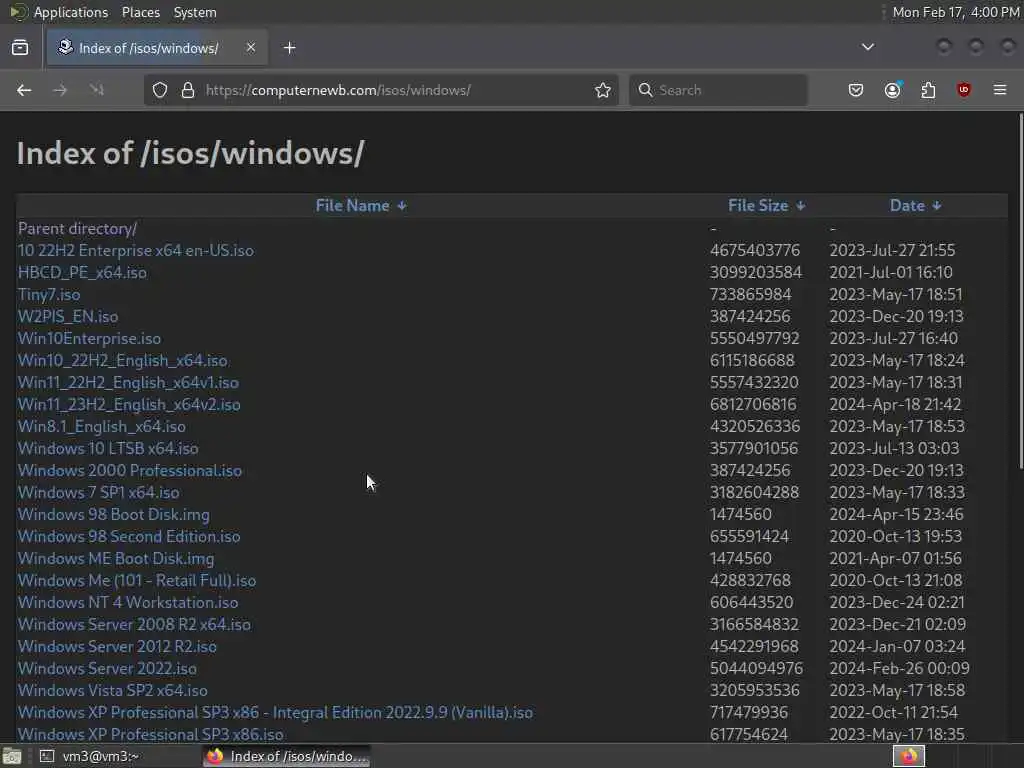
Task: Open the System menu
Action: 195,12
